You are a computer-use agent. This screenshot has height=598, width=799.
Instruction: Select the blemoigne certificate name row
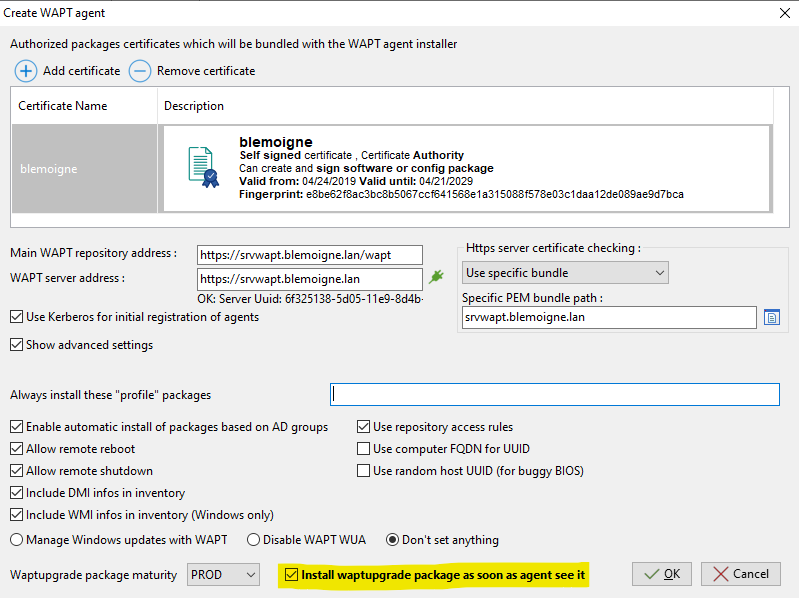point(85,169)
